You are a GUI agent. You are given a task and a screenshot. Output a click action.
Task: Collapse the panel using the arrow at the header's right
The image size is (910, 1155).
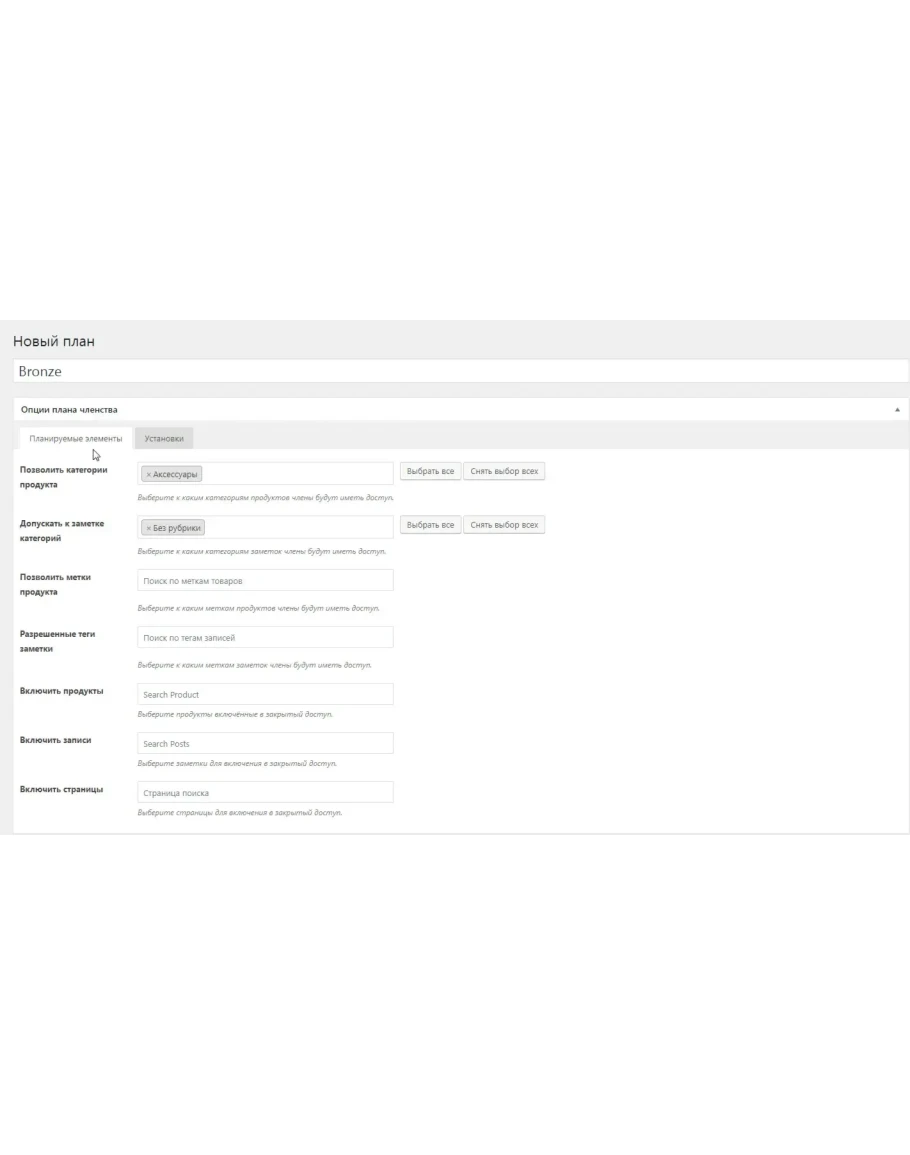[896, 410]
